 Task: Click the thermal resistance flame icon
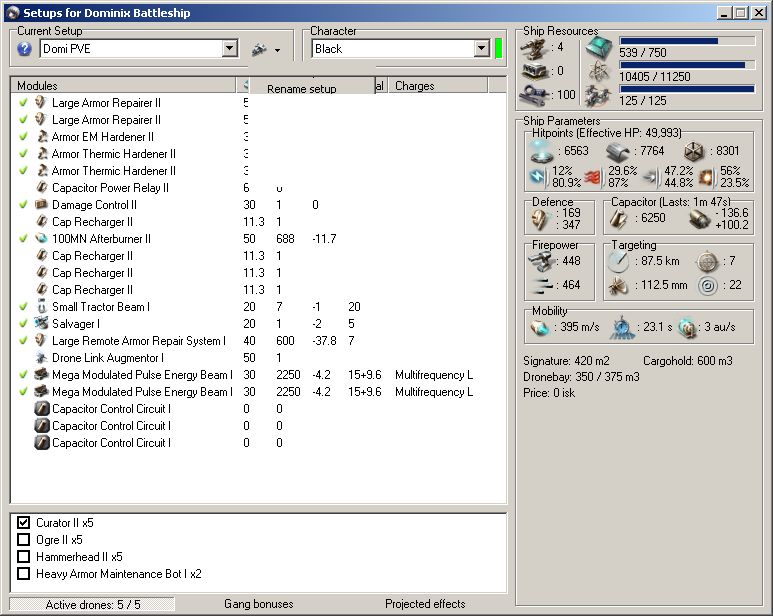(593, 177)
